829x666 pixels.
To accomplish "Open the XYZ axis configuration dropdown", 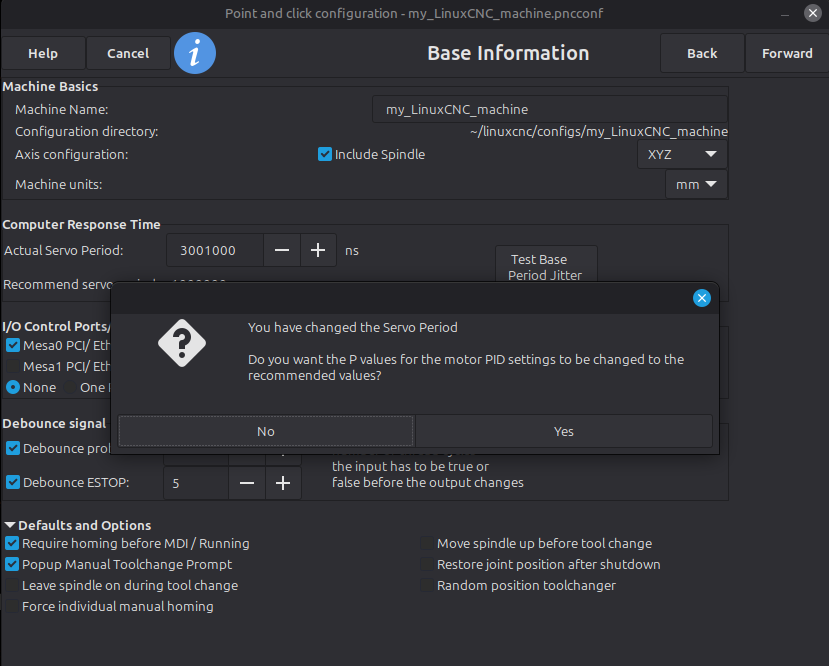I will point(682,154).
